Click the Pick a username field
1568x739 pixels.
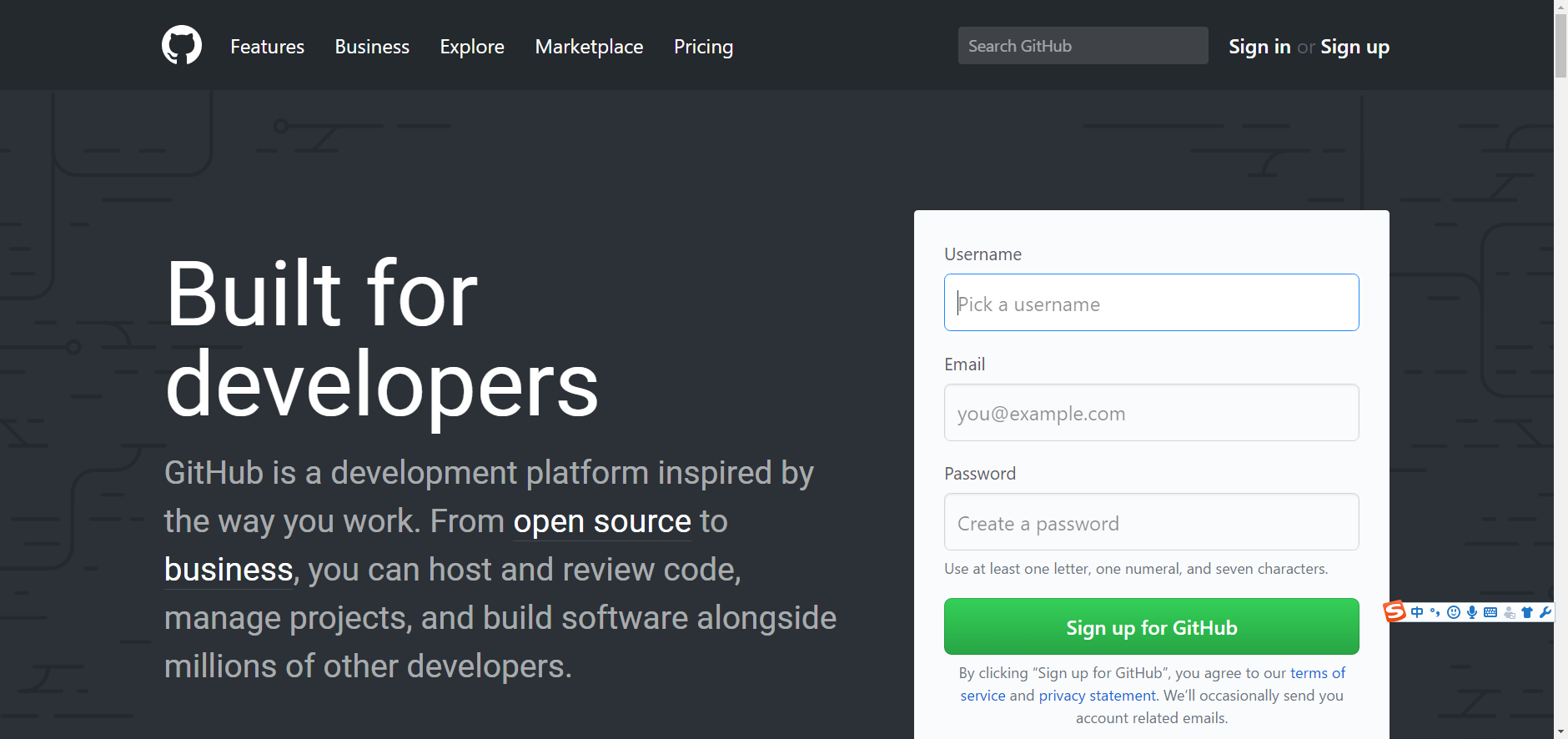pos(1151,303)
